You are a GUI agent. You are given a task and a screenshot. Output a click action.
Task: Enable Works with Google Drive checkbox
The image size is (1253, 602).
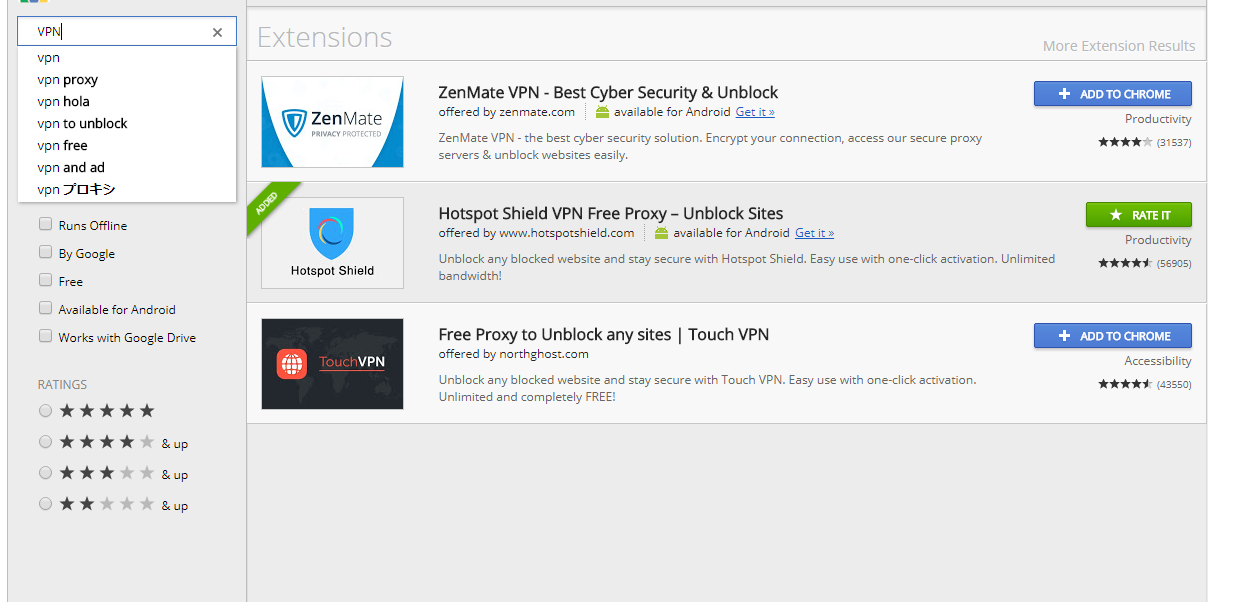point(45,337)
